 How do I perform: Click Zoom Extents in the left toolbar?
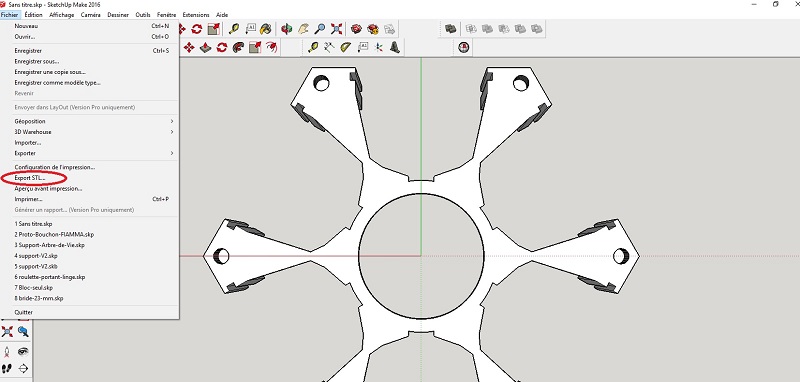(x=7, y=332)
